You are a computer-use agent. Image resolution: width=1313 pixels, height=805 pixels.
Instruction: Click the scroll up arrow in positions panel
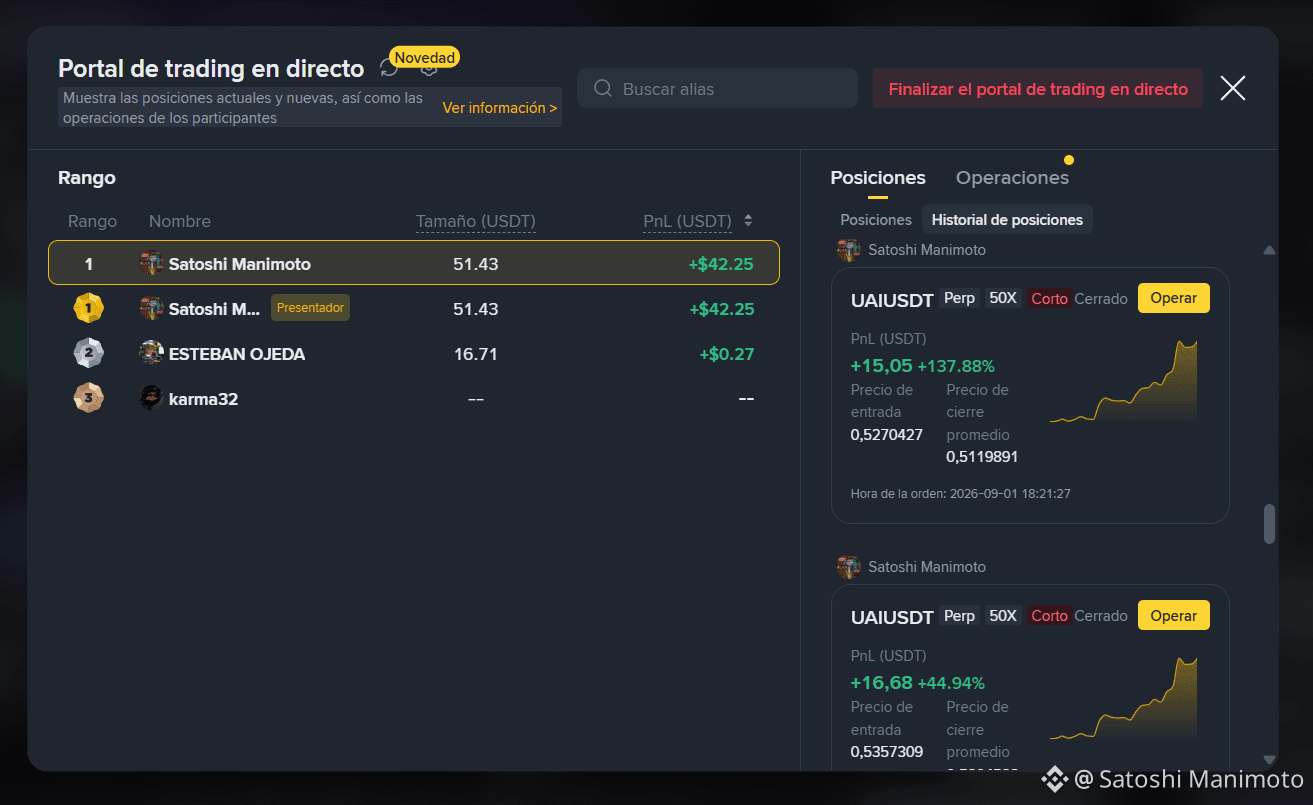click(x=1269, y=250)
